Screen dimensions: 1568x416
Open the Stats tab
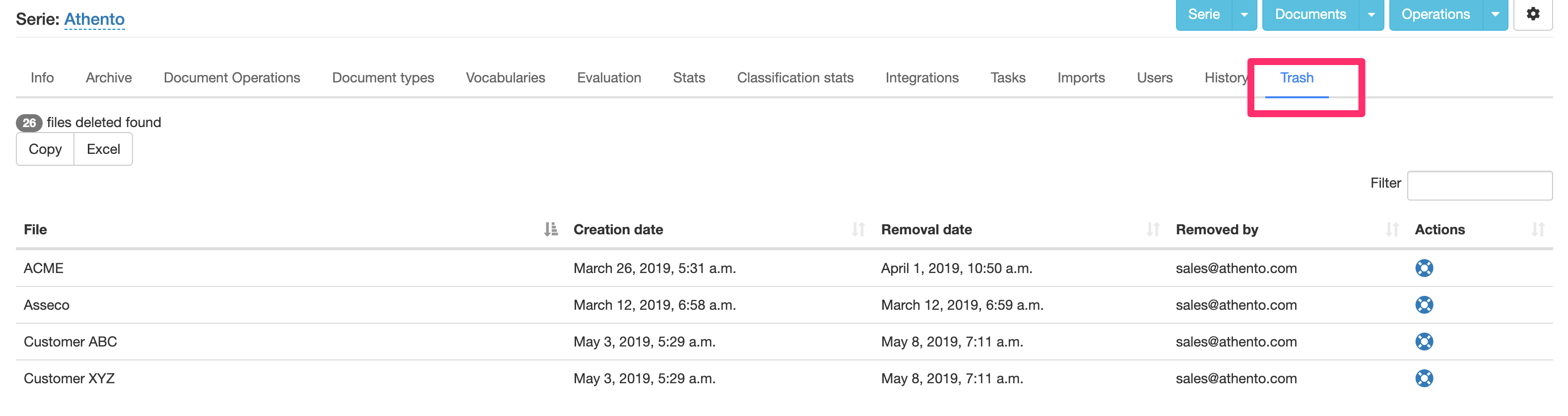coord(689,77)
